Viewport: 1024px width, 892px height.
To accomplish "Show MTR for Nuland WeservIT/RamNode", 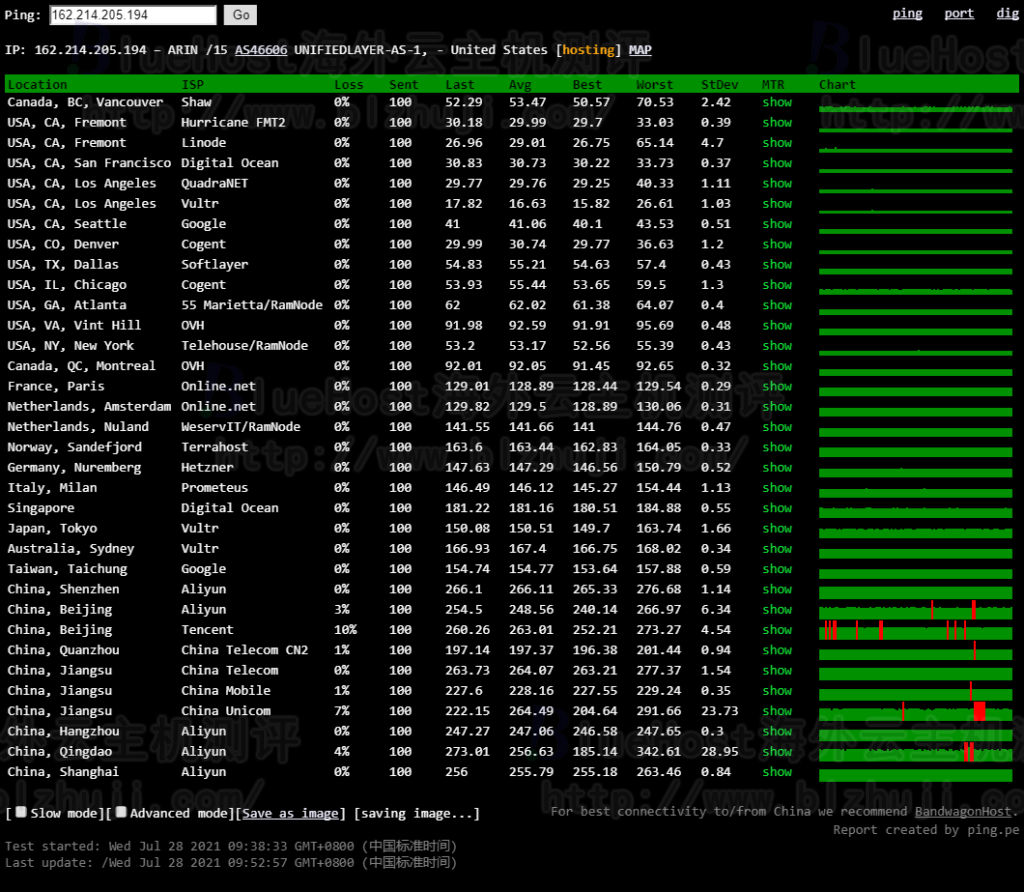I will [776, 427].
